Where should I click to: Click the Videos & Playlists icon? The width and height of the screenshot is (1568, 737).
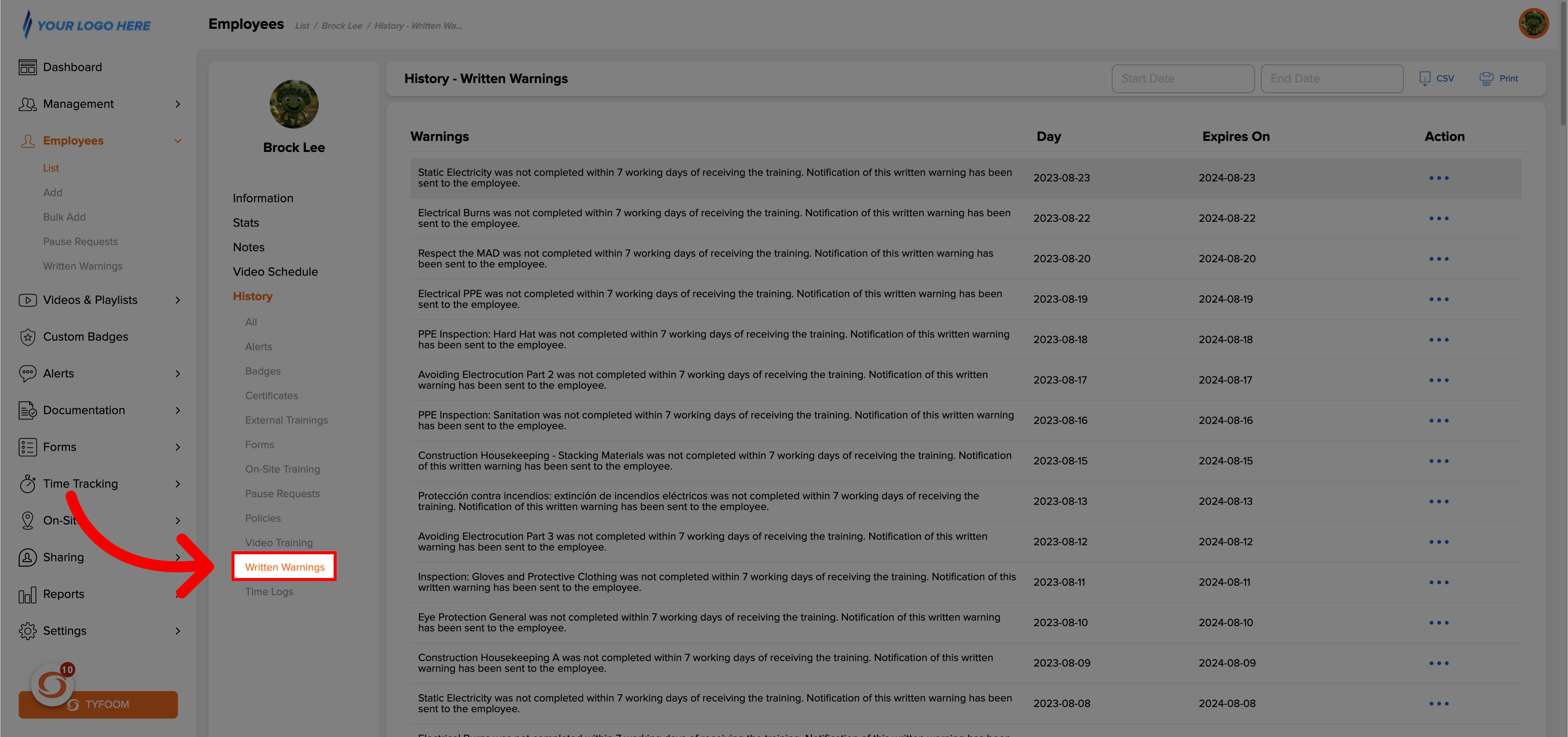(x=27, y=299)
